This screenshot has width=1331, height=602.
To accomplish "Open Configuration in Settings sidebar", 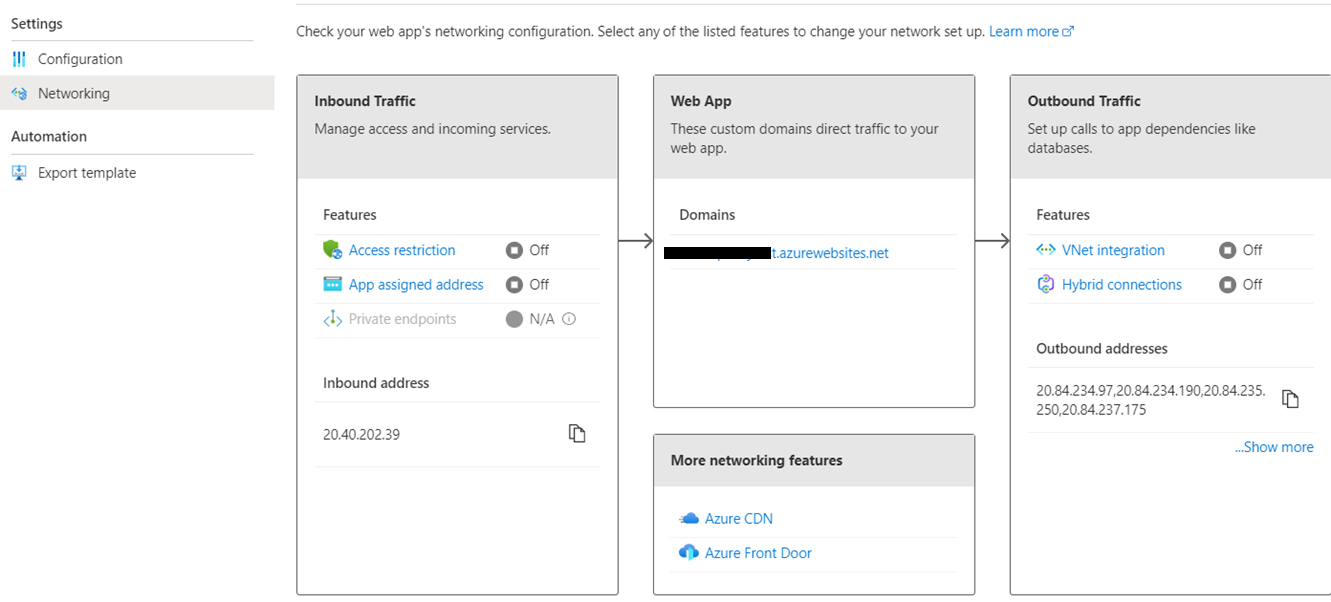I will click(80, 59).
